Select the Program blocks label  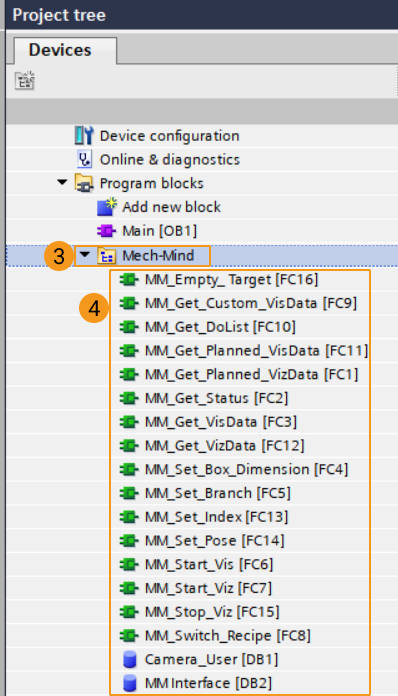152,183
